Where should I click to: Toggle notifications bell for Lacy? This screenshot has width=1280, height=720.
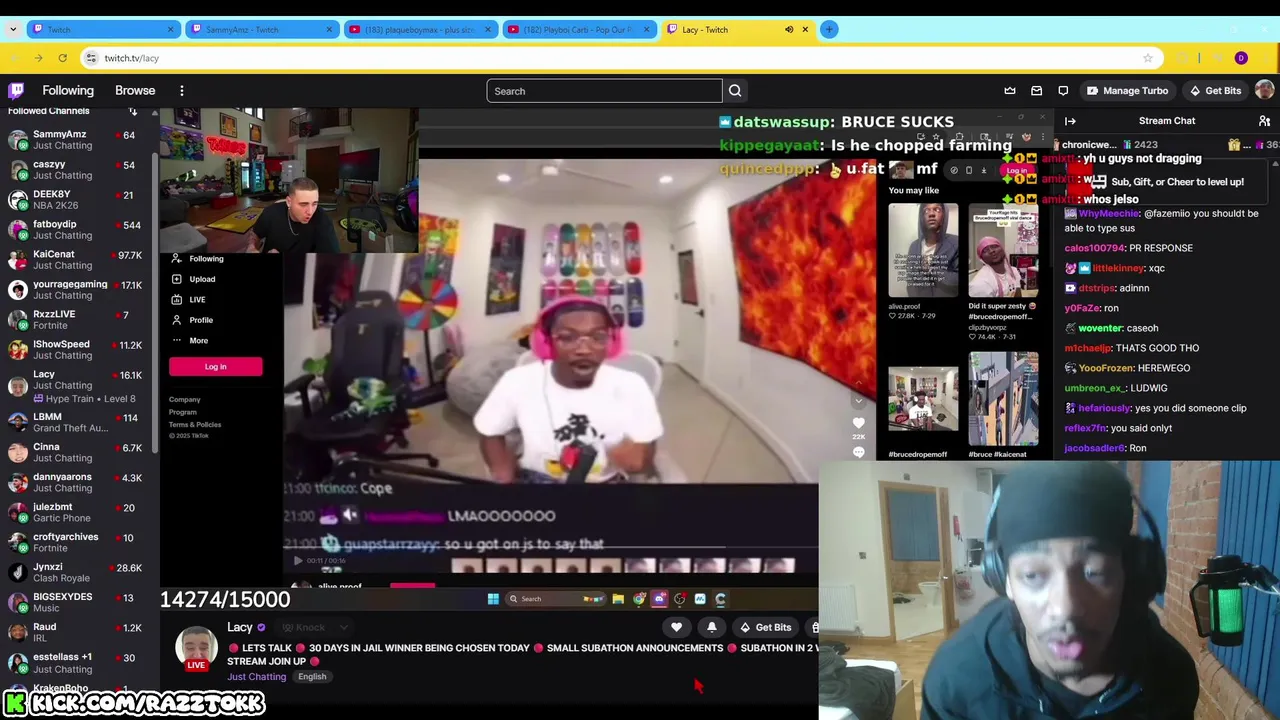[x=711, y=627]
